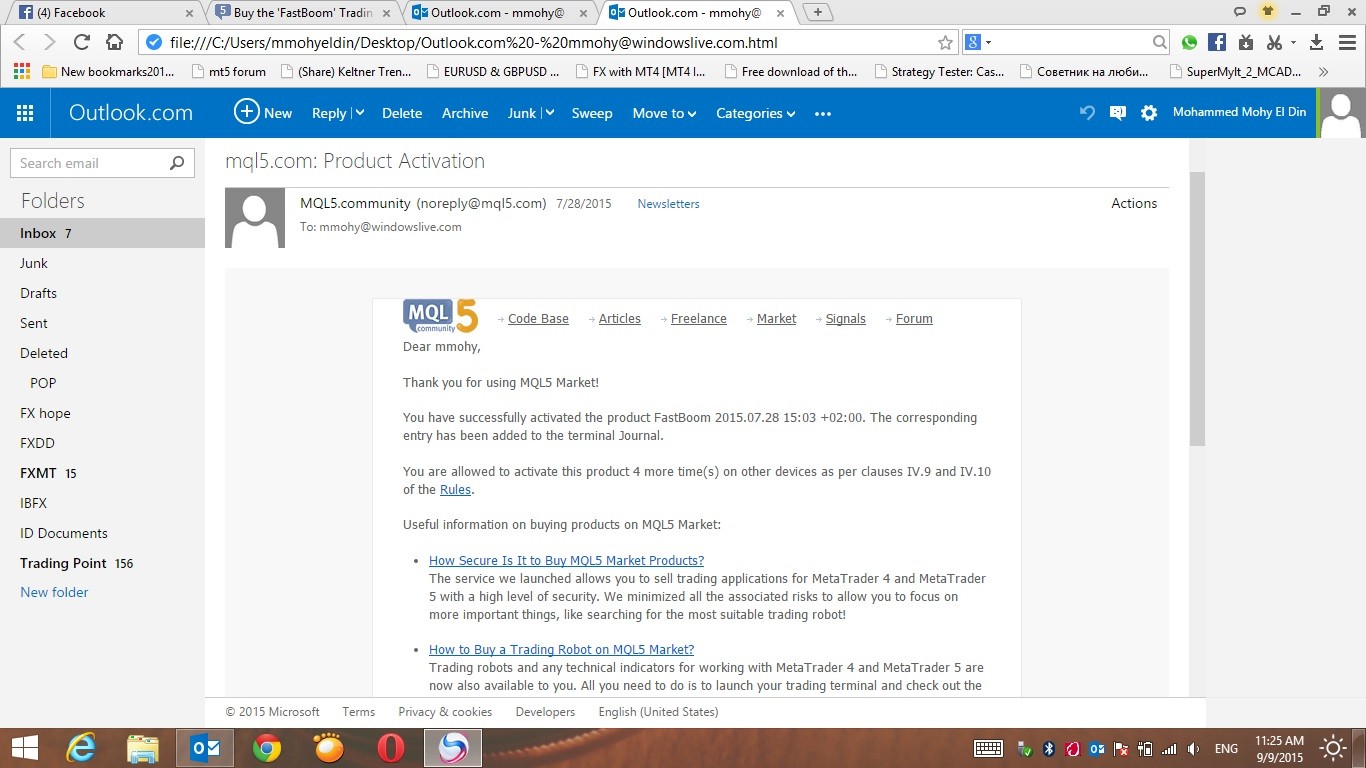Screen dimensions: 1366x768
Task: Switch to the Facebook tab
Action: coord(104,13)
